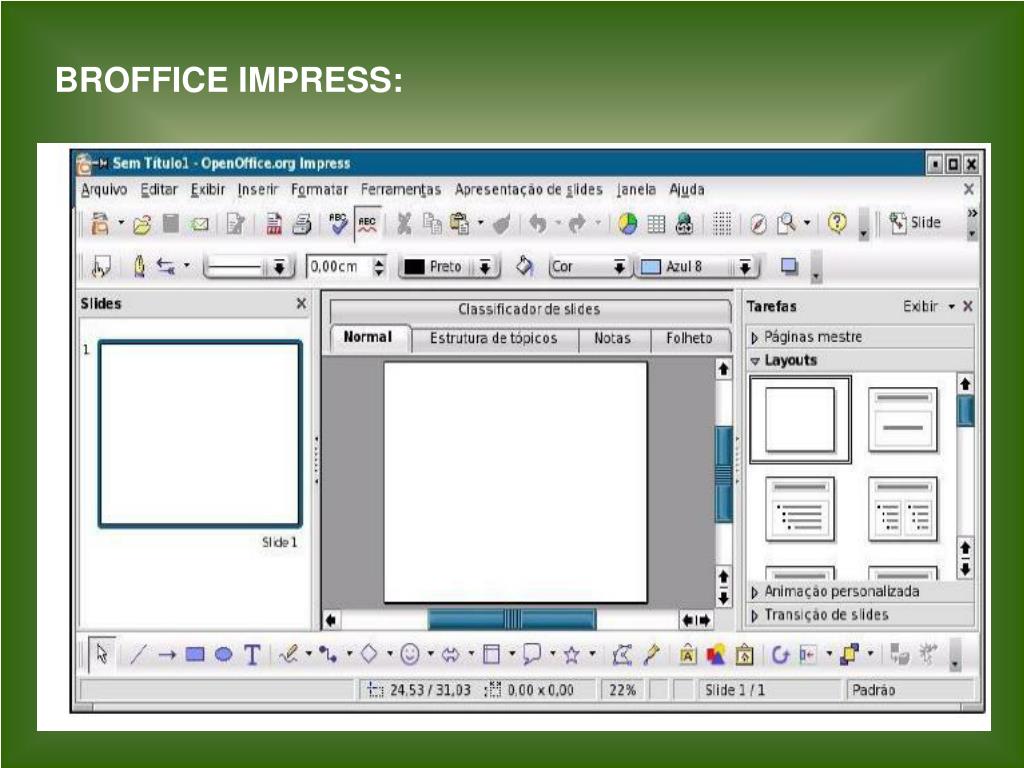Insert a chart using the pie chart icon
Viewport: 1024px width, 768px height.
point(628,223)
